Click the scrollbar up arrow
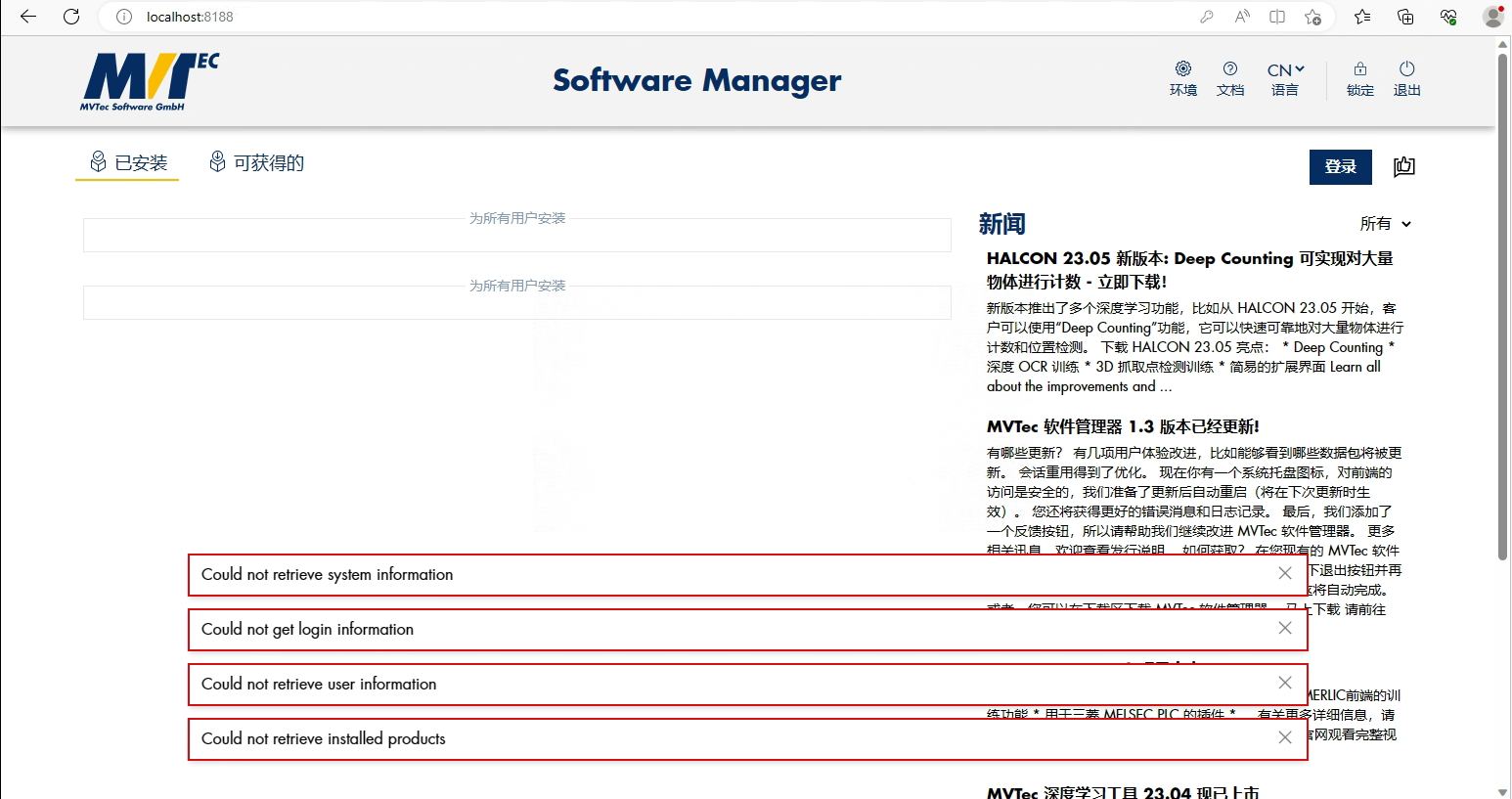1512x799 pixels. [1503, 44]
